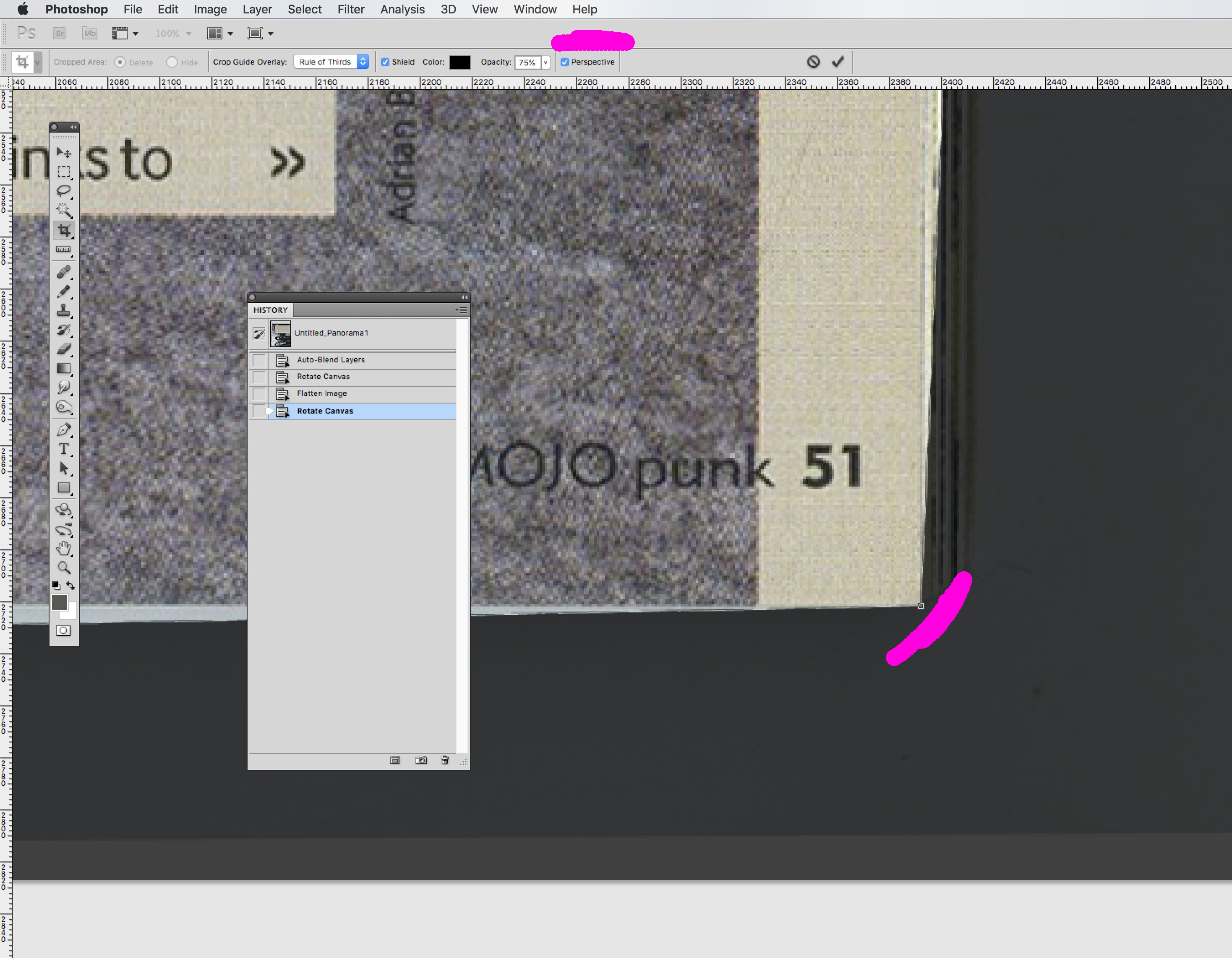Expand the Opacity percentage dropdown
Screen dimensions: 1232x958
546,62
